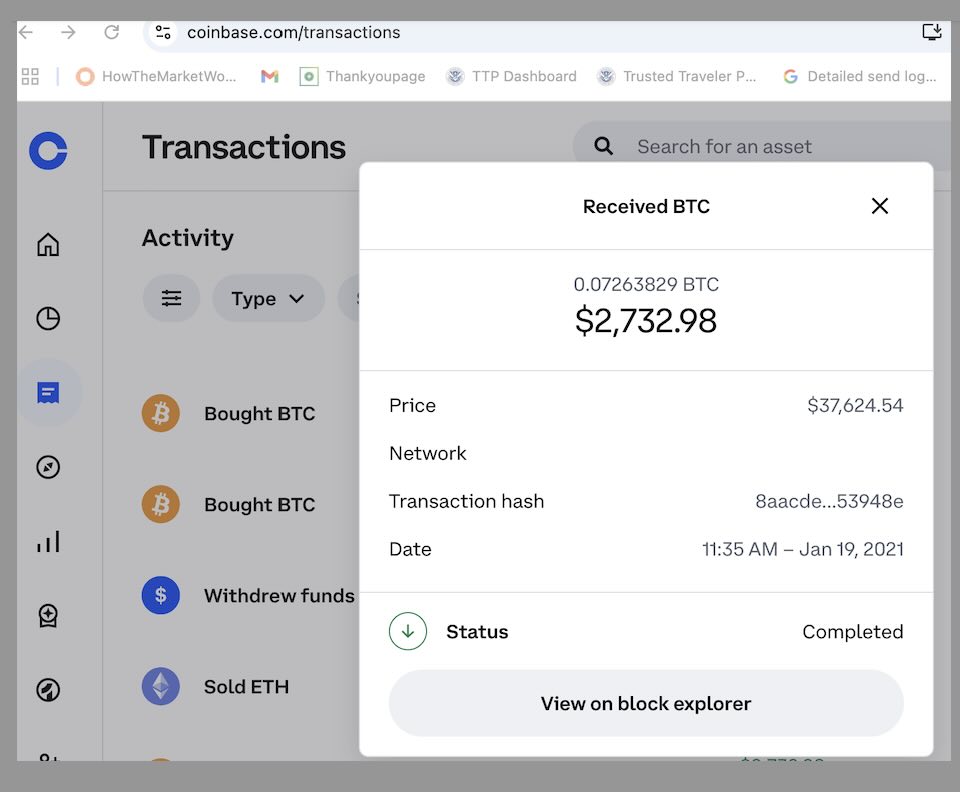
Task: Click the dollar icon beside Withdrew funds
Action: point(161,595)
